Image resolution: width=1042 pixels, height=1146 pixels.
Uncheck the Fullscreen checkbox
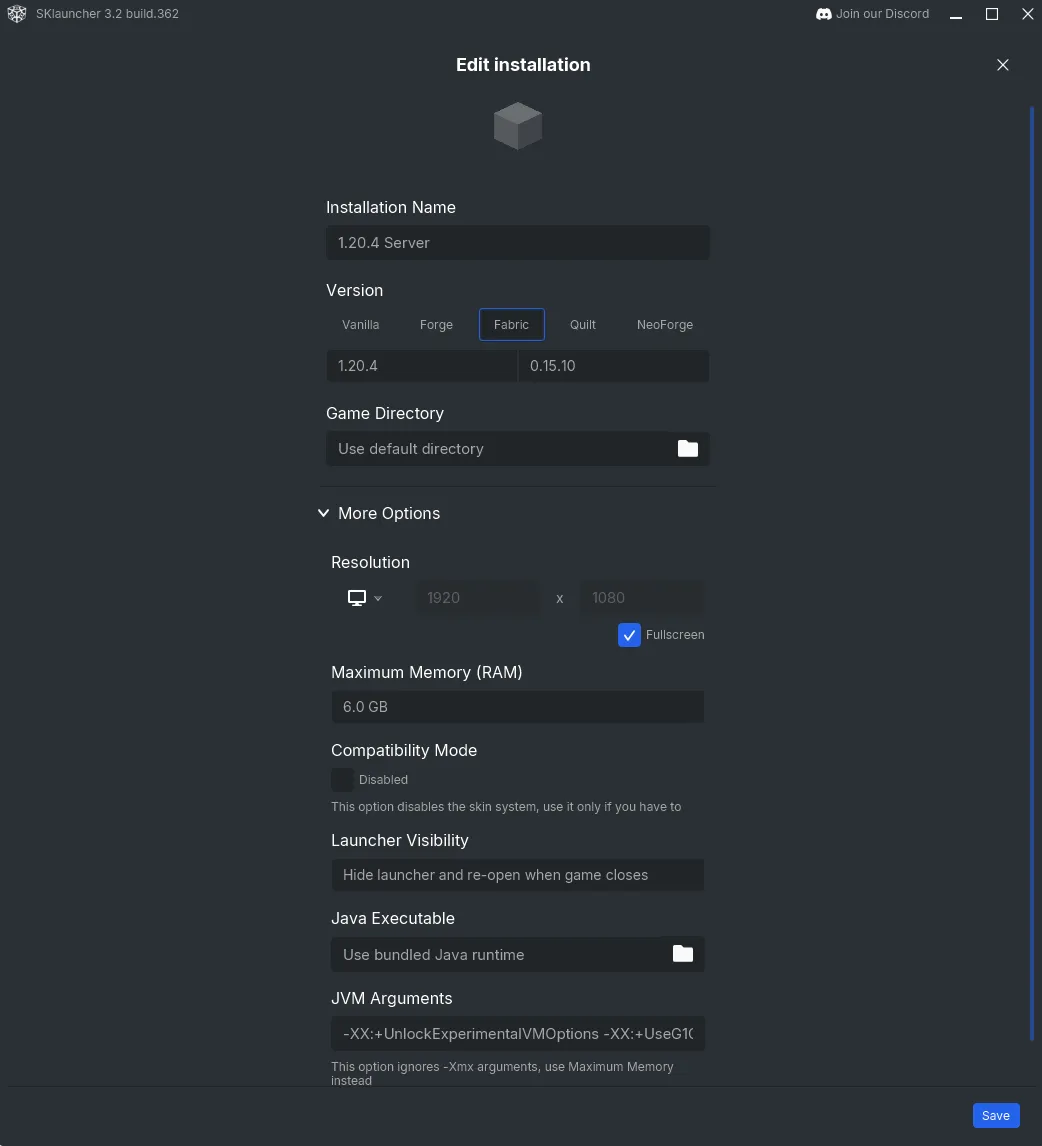629,635
